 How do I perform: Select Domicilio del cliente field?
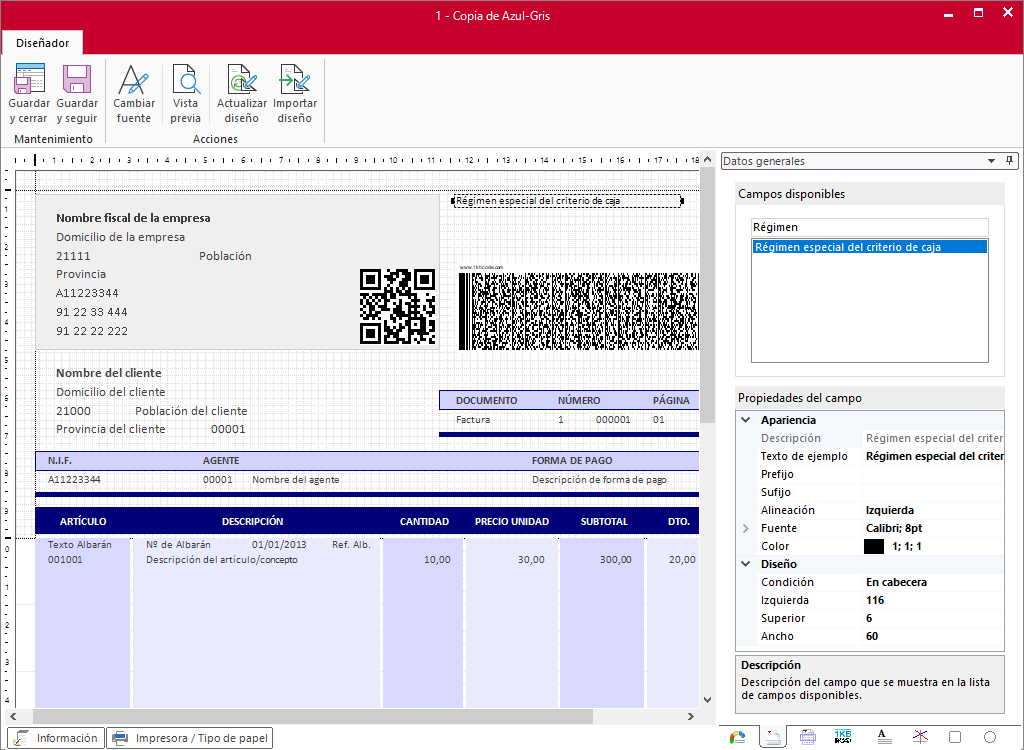110,392
